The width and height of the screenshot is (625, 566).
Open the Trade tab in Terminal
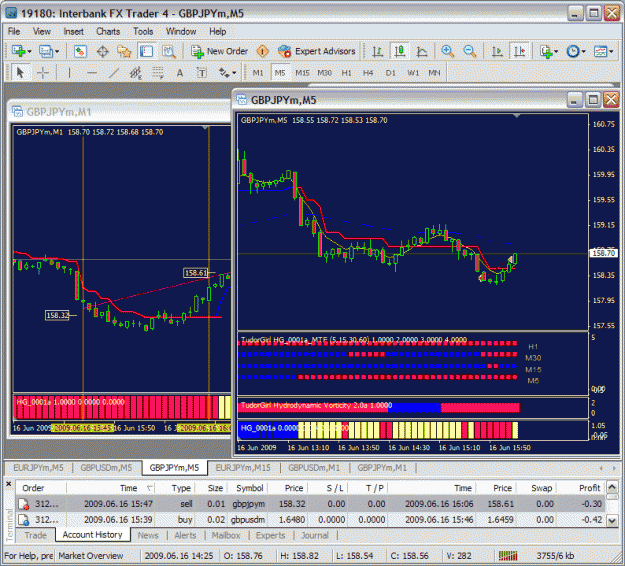35,535
